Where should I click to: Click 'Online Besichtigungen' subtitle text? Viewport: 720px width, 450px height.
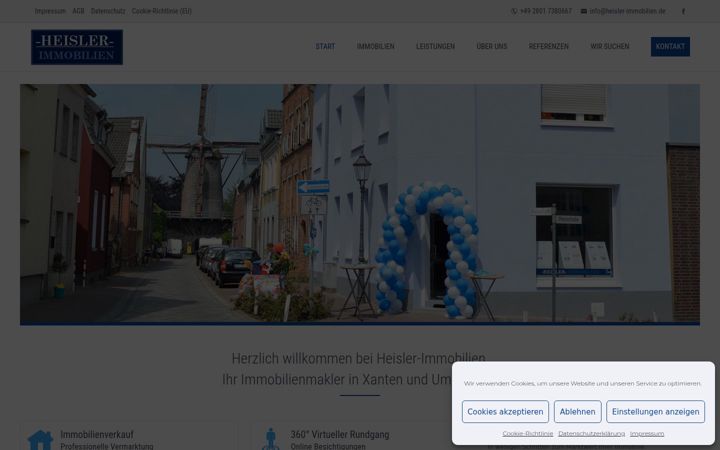[x=328, y=446]
